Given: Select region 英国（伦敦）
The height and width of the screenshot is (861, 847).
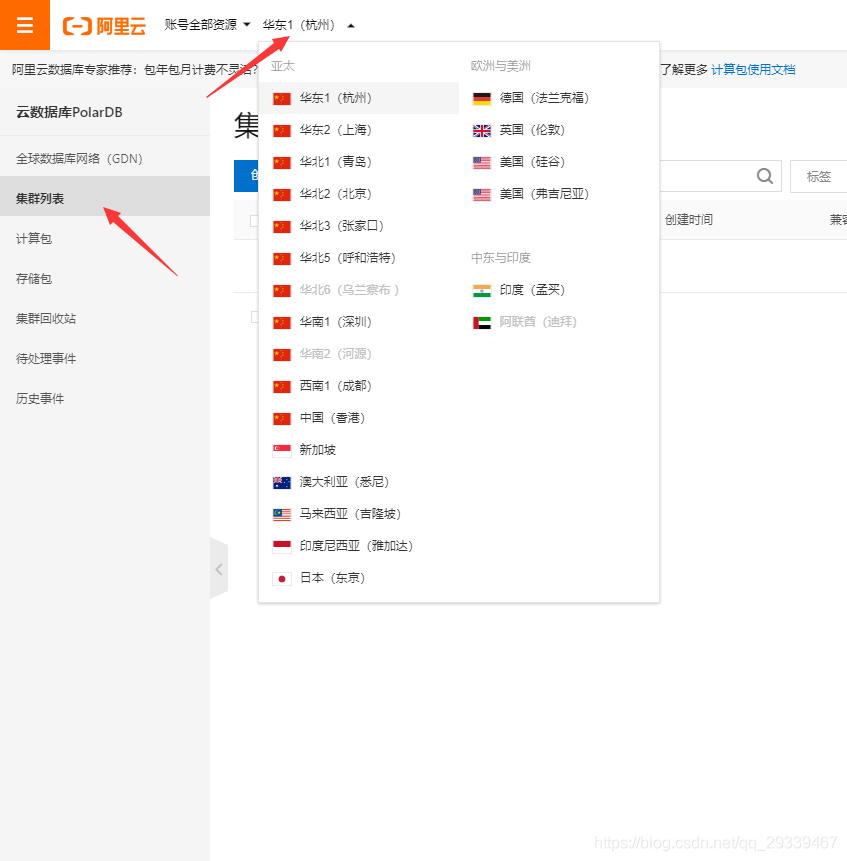Looking at the screenshot, I should tap(559, 130).
